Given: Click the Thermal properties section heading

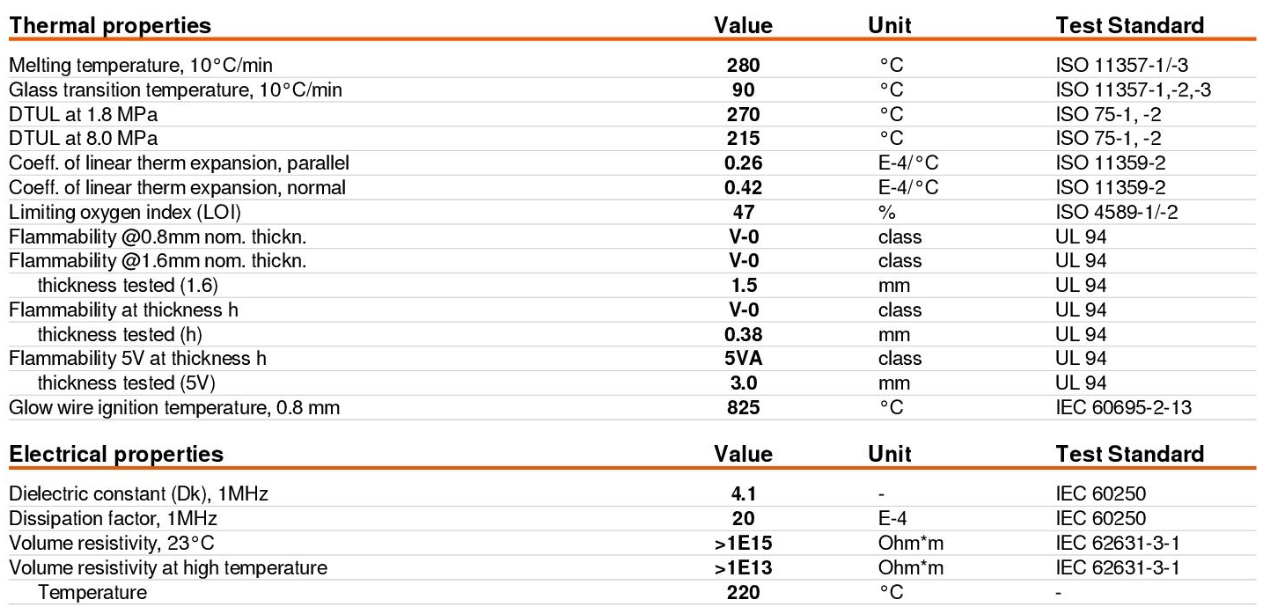Looking at the screenshot, I should [x=109, y=25].
